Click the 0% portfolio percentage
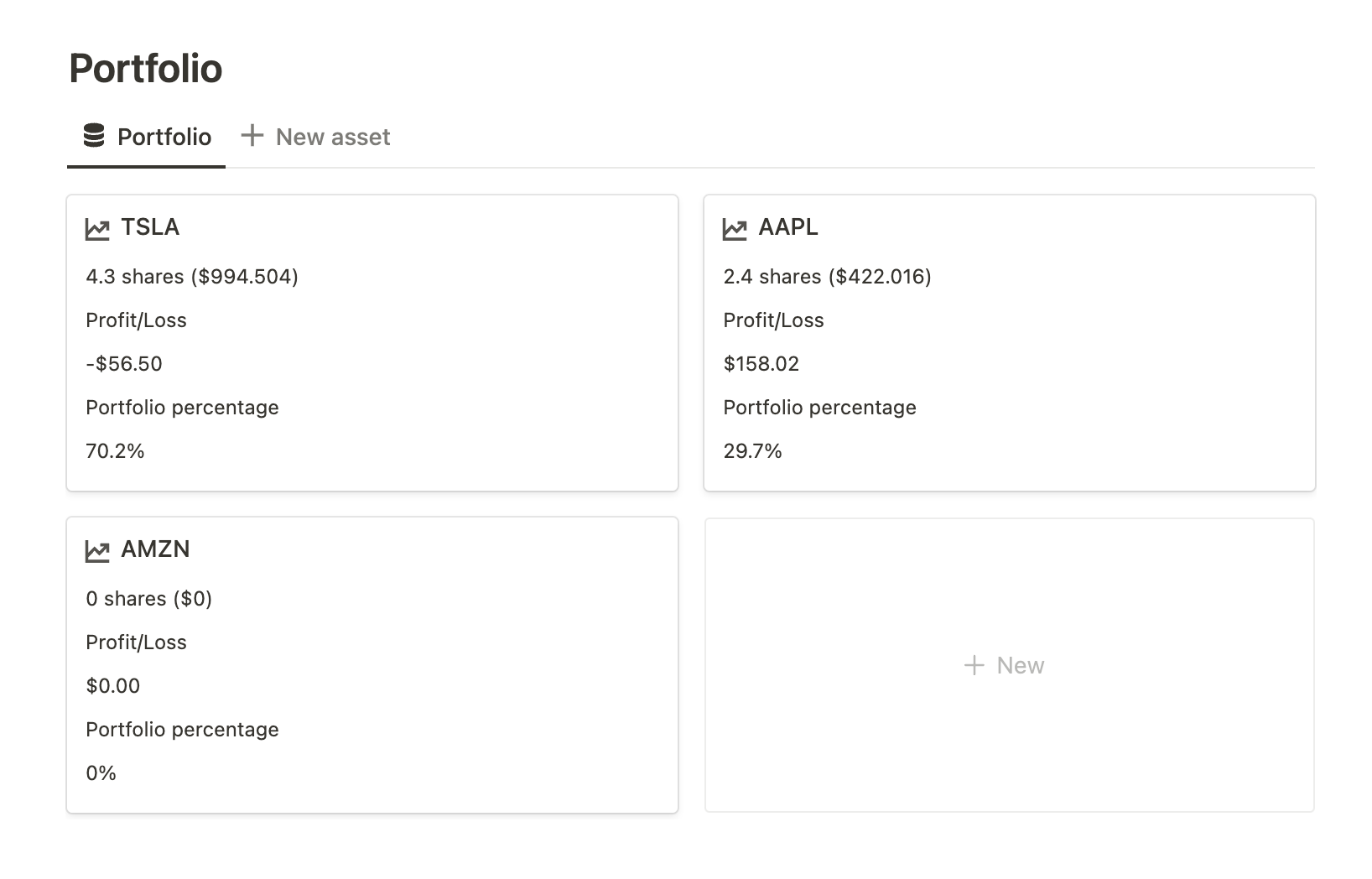Screen dimensions: 1372x879 (101, 773)
